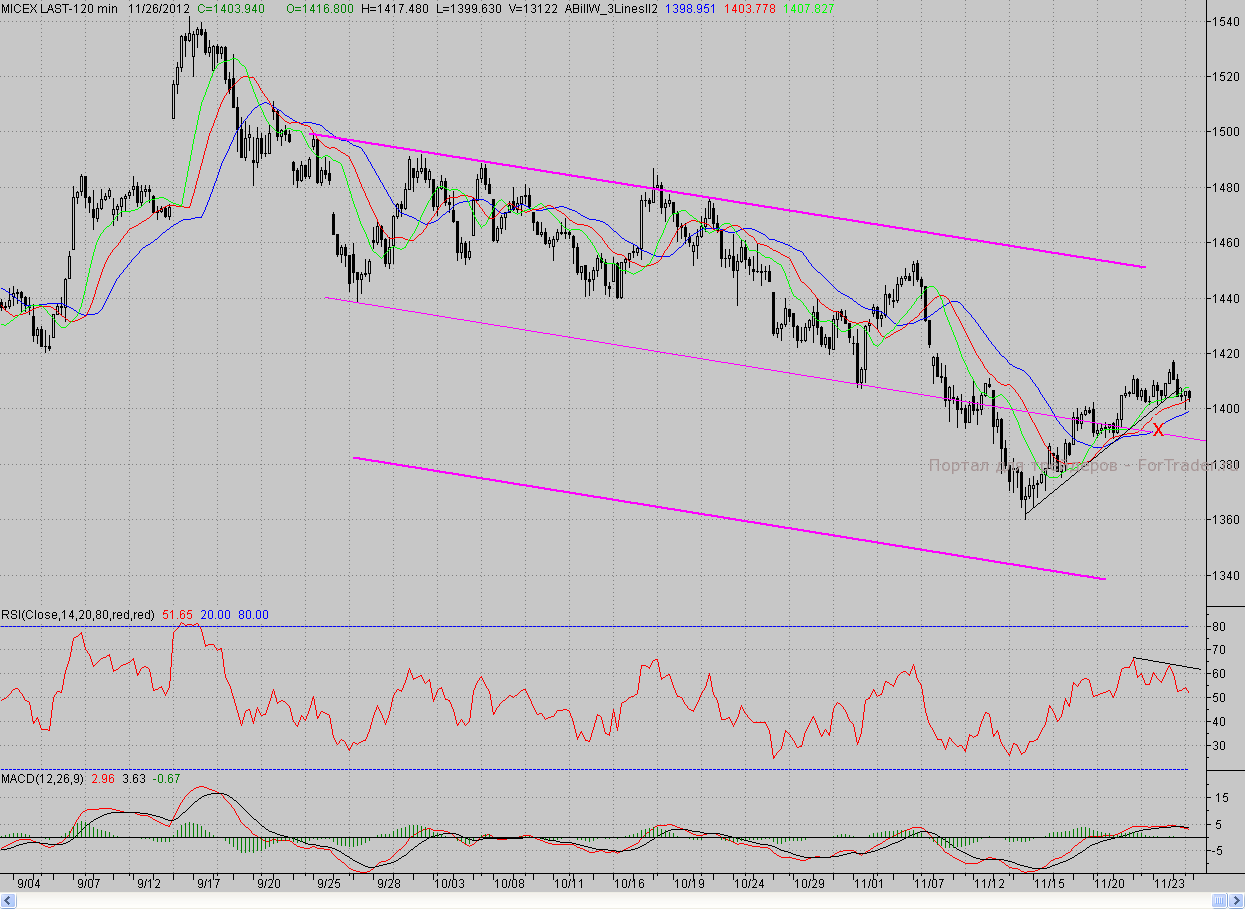Click the 9/17 date on time axis

point(209,884)
